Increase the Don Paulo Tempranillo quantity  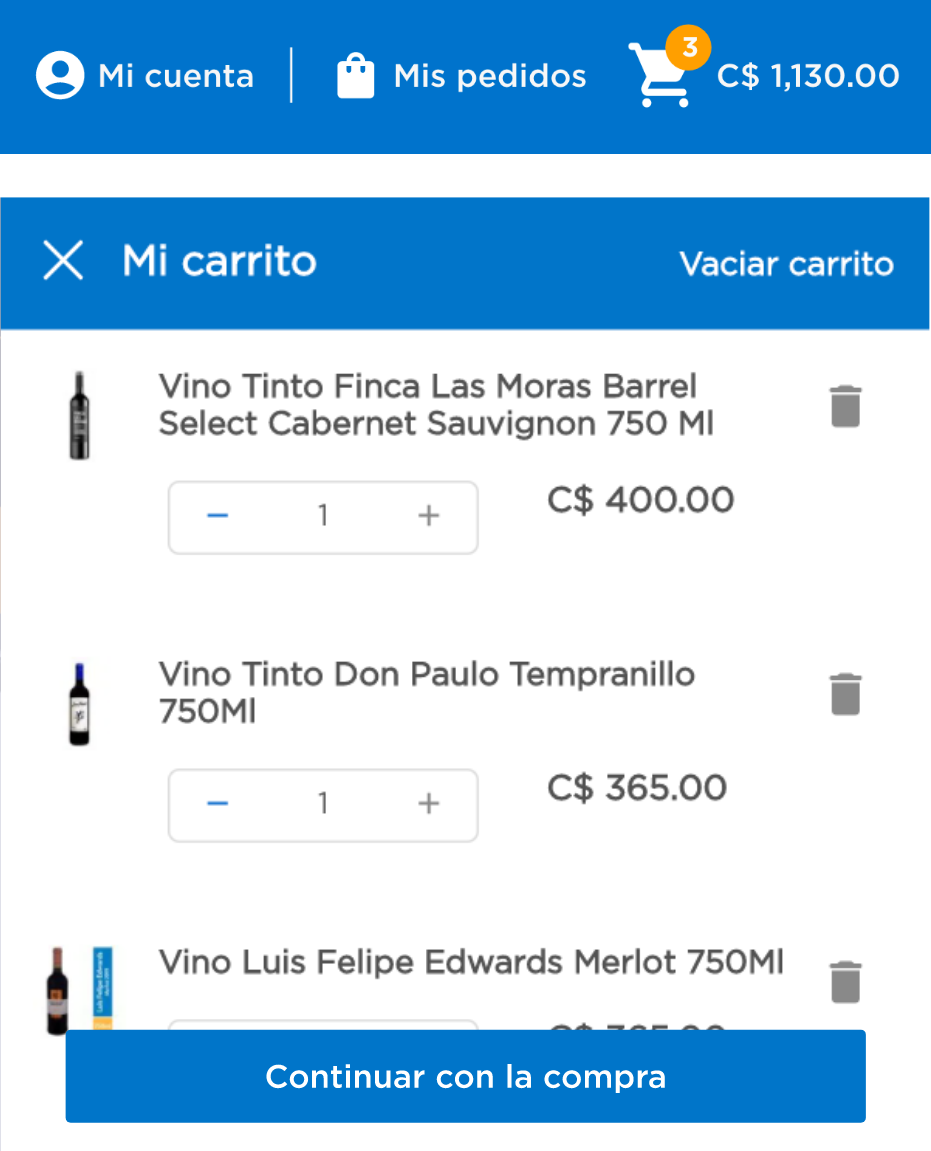pos(429,804)
